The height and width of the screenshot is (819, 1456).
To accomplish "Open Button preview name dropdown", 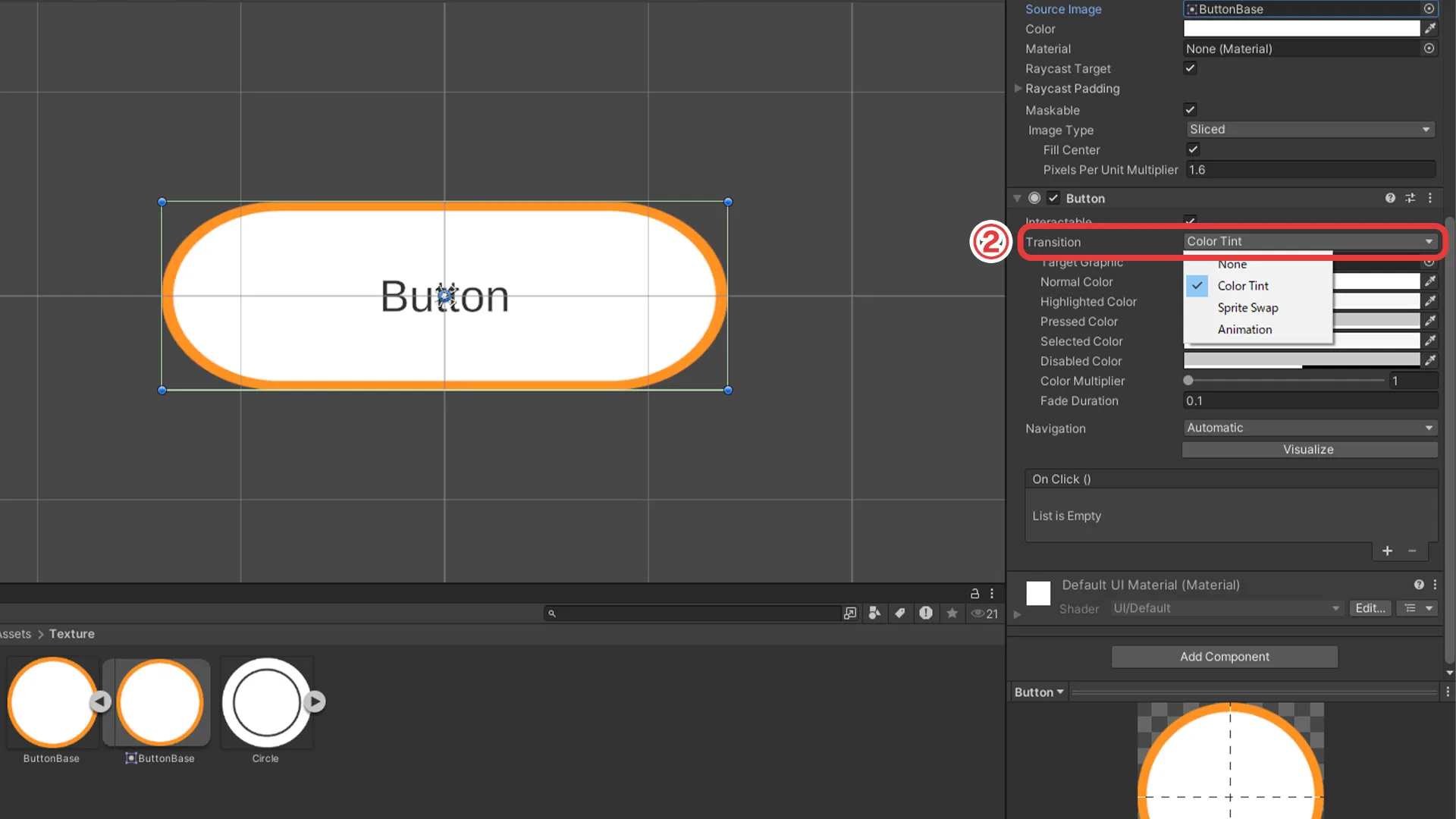I will pos(1039,692).
